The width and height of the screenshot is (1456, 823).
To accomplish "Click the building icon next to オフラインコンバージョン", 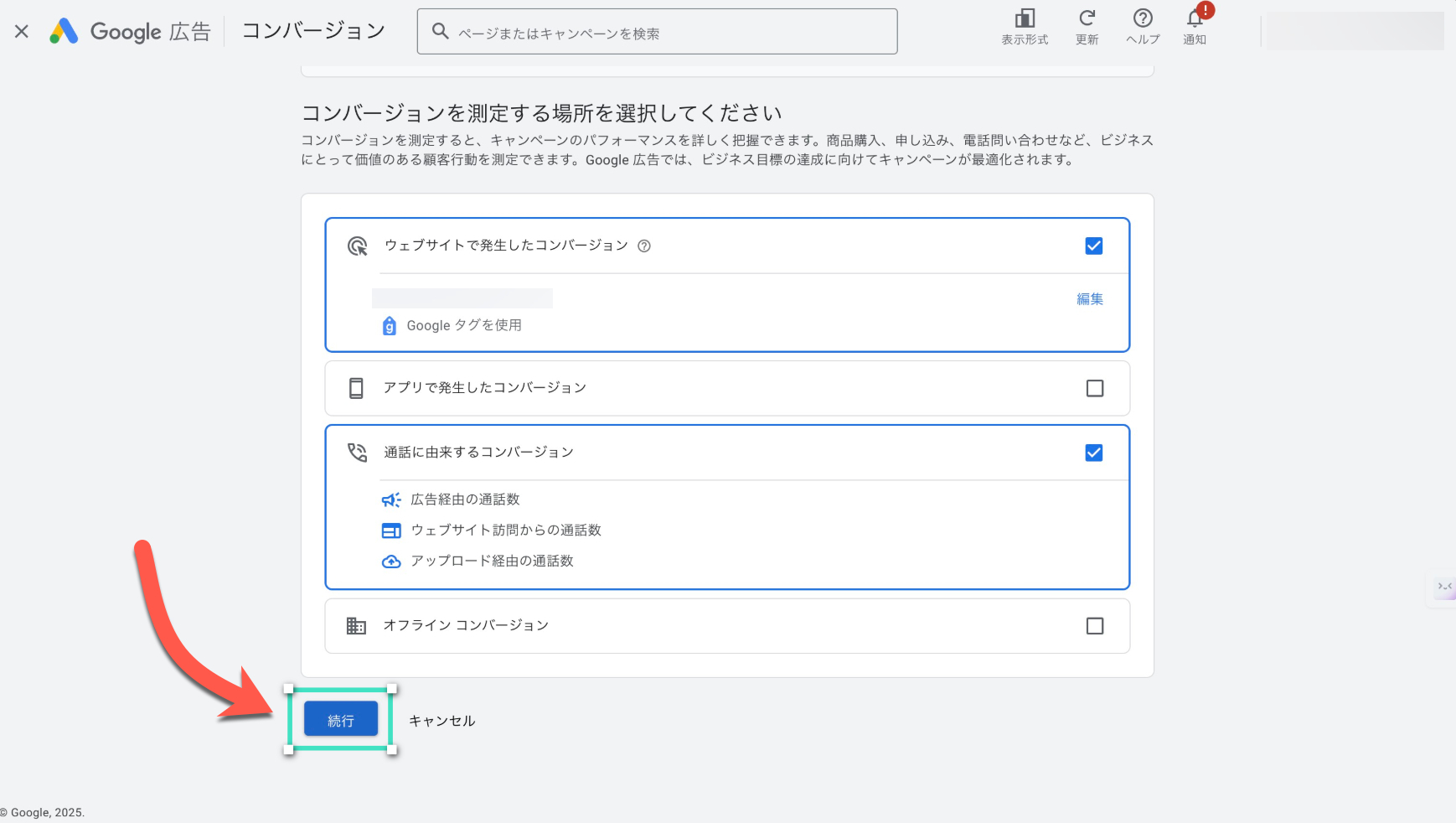I will (x=355, y=625).
